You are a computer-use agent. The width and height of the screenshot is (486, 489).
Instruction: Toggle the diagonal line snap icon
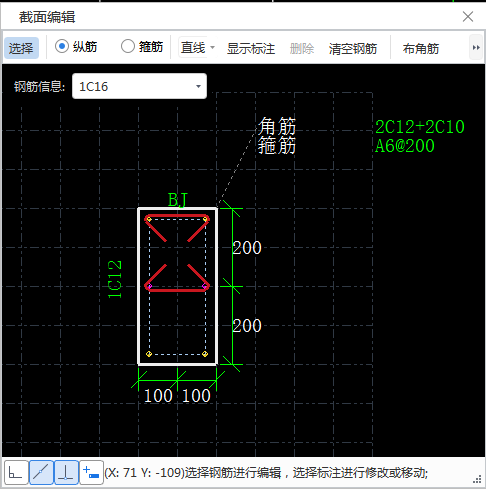click(x=41, y=472)
